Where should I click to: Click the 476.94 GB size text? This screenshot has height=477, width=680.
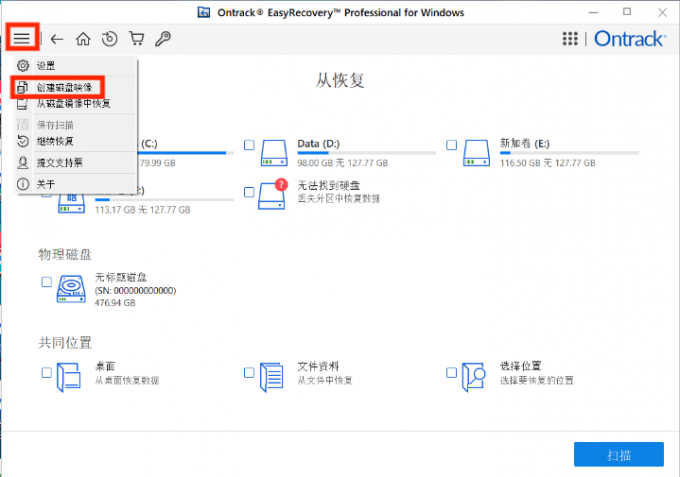(115, 303)
